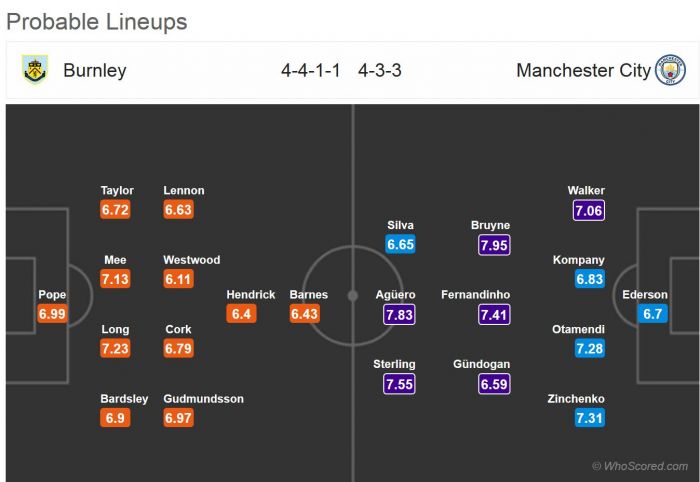Viewport: 700px width, 482px height.
Task: Click Silva's 6.65 rating badge
Action: [x=400, y=245]
